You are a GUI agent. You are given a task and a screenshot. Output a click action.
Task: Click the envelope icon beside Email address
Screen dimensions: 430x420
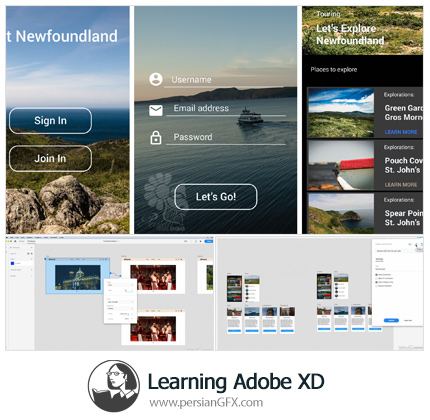point(156,110)
